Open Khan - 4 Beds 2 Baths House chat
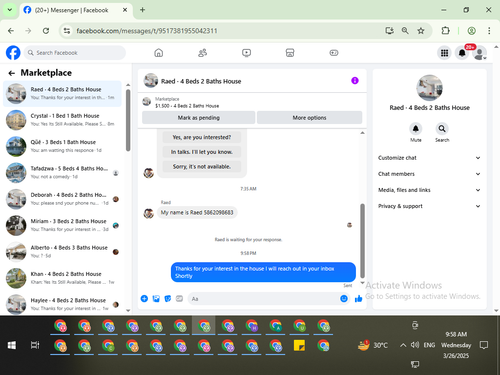This screenshot has width=500, height=375. [62, 278]
